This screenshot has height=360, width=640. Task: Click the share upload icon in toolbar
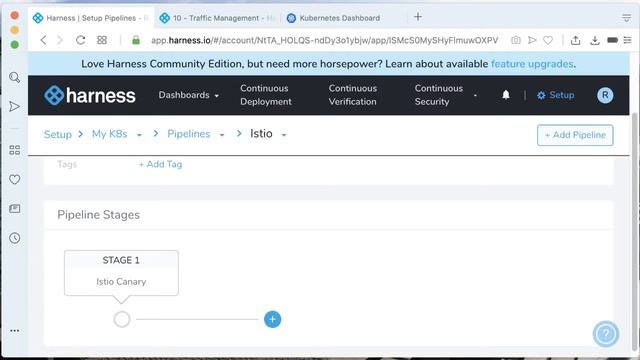(576, 40)
